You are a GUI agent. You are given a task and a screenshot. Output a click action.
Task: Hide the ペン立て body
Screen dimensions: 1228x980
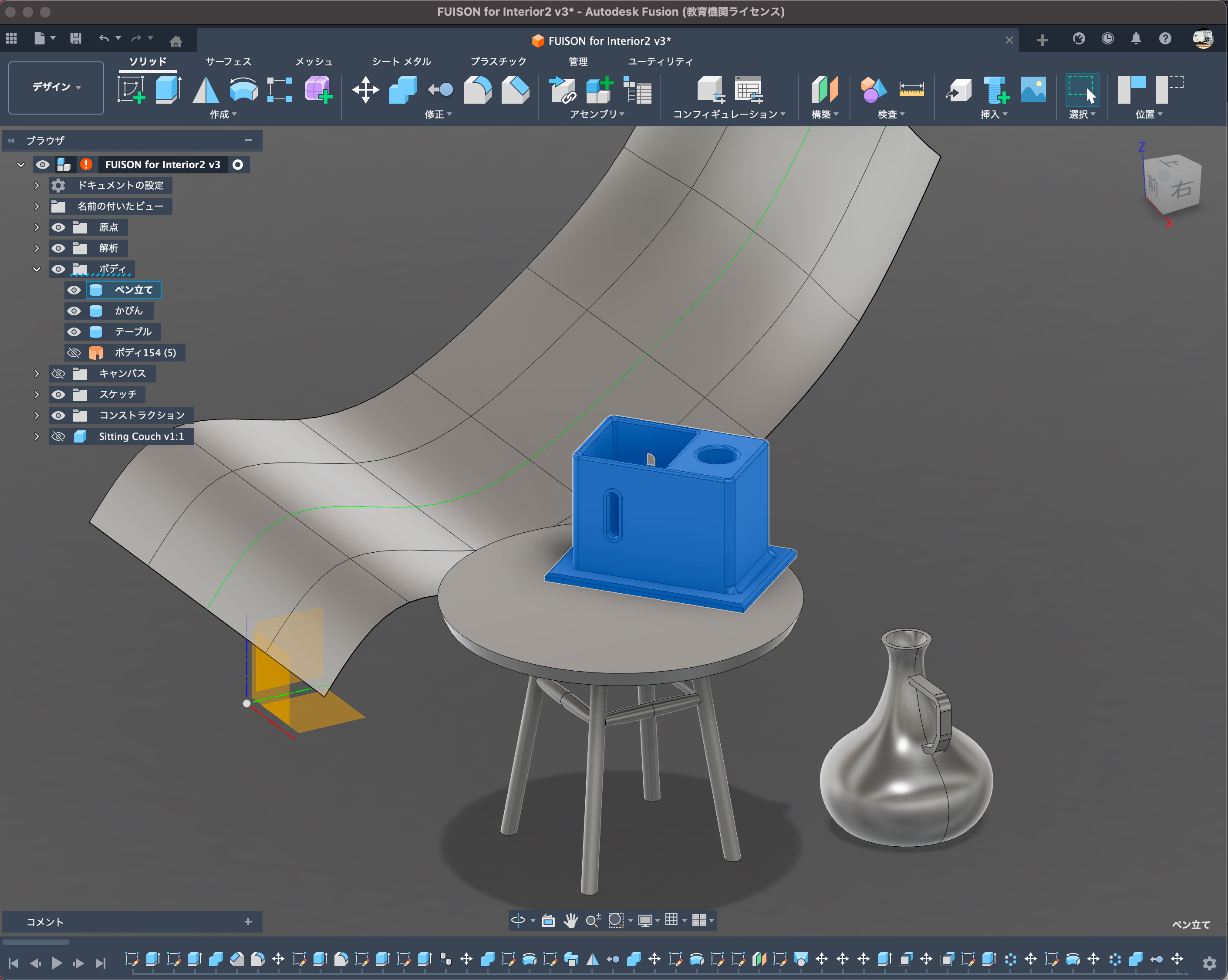click(x=74, y=290)
